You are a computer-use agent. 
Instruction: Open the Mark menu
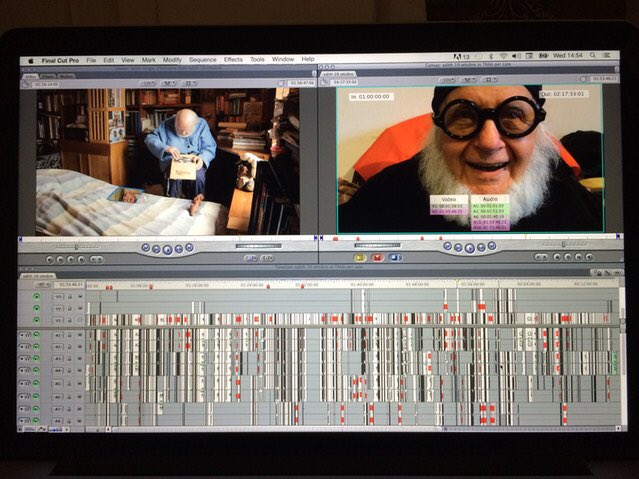tap(148, 60)
